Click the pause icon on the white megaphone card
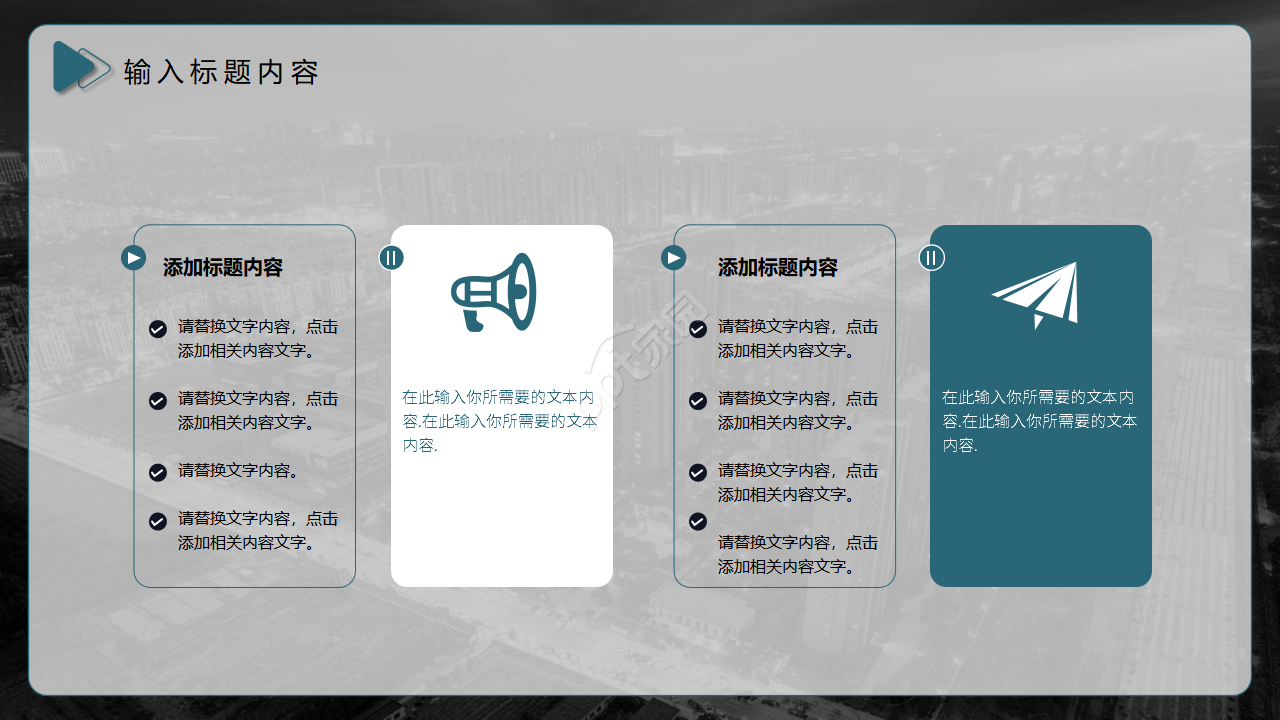The image size is (1280, 720). 392,257
